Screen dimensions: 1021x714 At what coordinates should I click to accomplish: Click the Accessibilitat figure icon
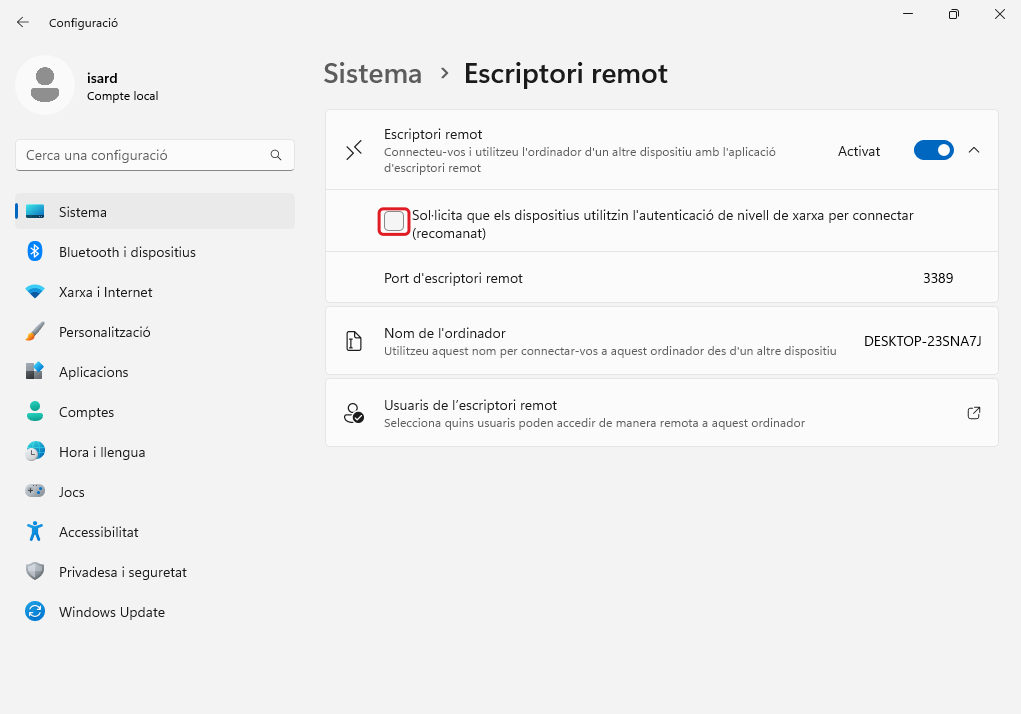[x=35, y=532]
